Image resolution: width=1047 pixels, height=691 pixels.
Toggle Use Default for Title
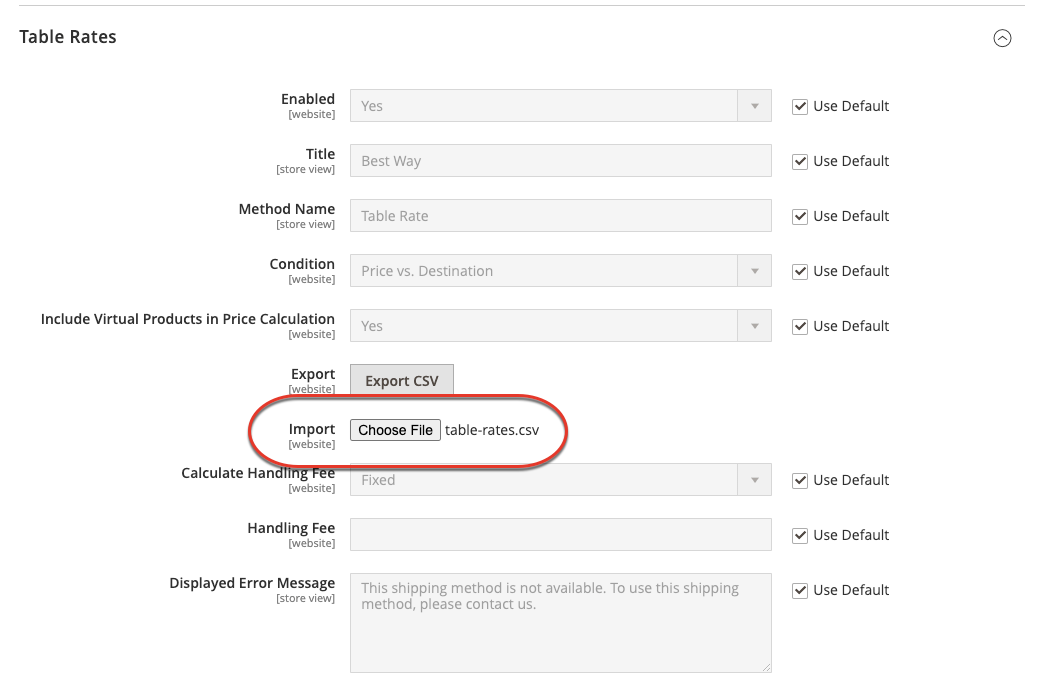tap(799, 162)
